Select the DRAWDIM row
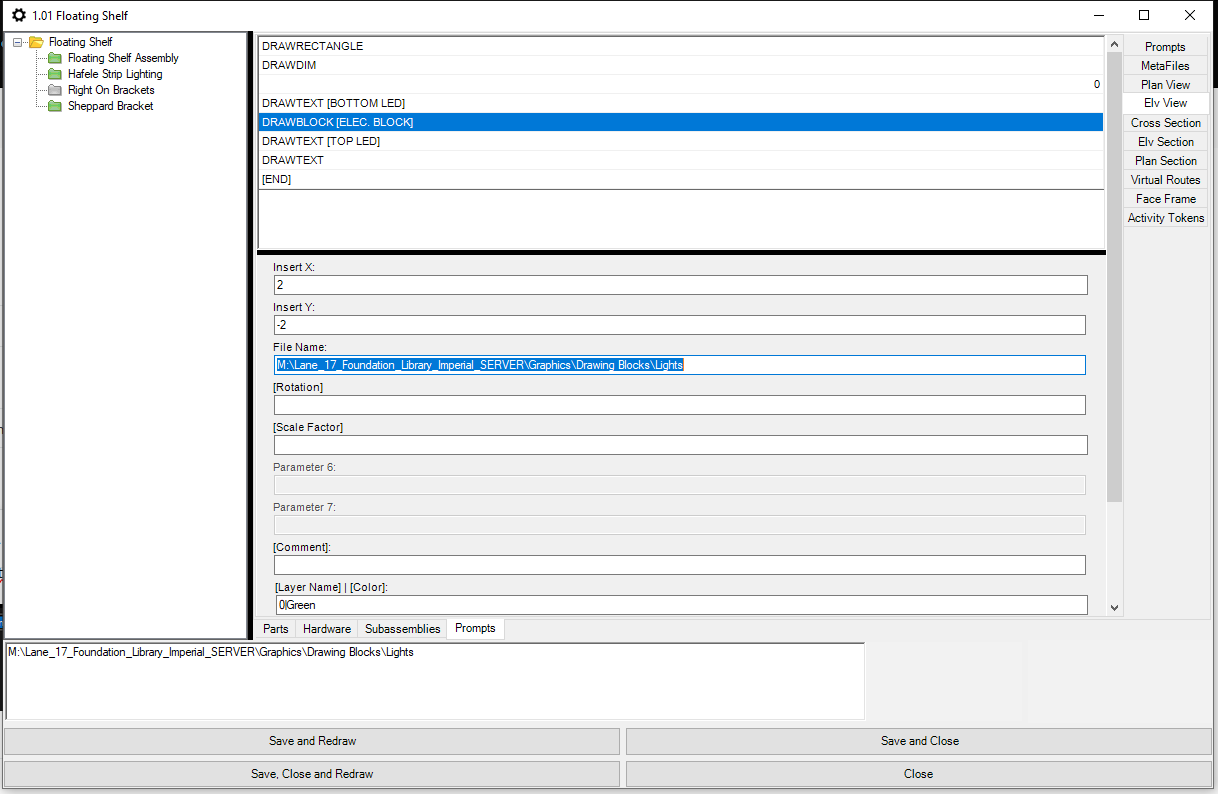Viewport: 1218px width, 794px height. click(681, 65)
